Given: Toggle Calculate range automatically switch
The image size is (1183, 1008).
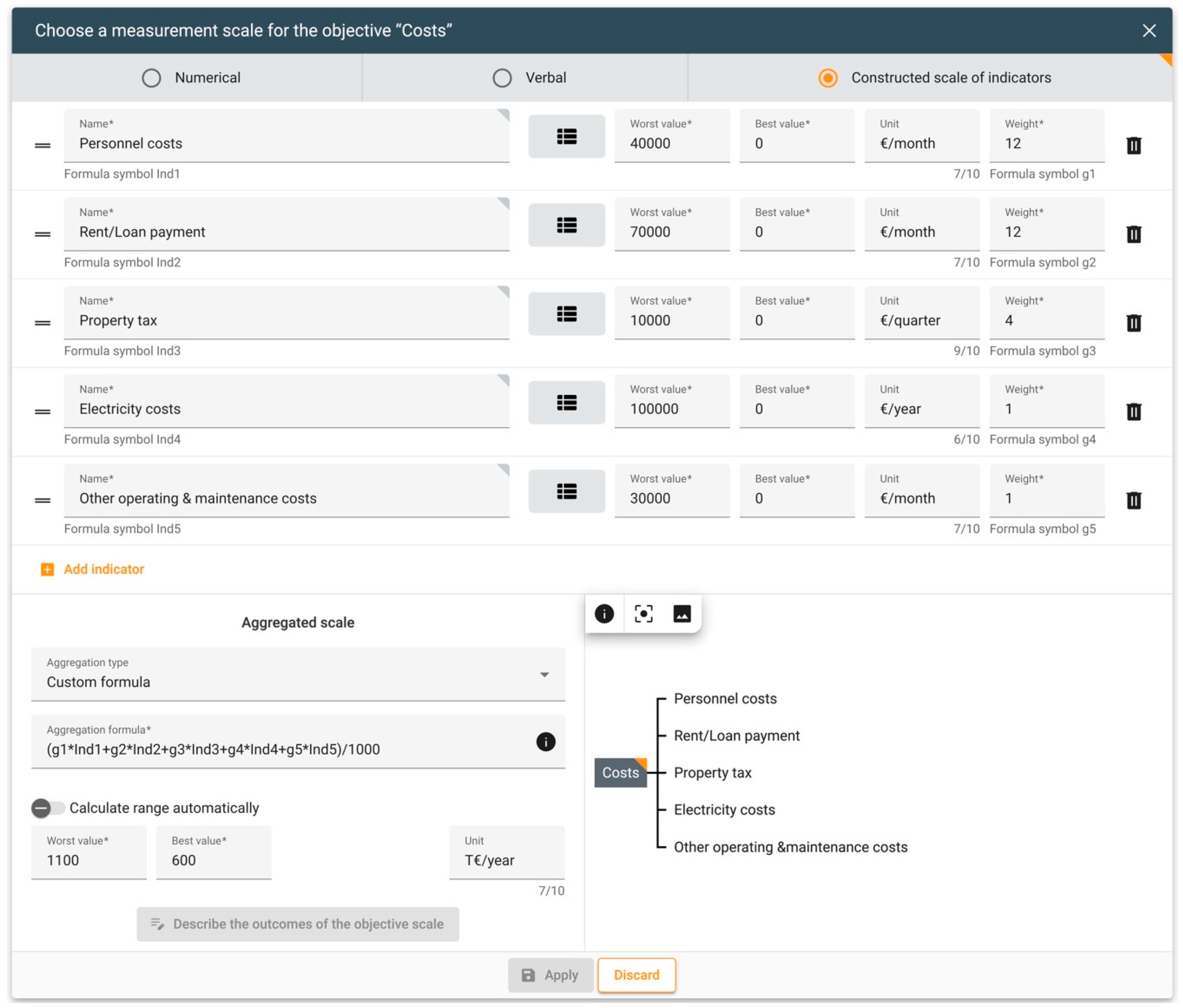Looking at the screenshot, I should (48, 808).
